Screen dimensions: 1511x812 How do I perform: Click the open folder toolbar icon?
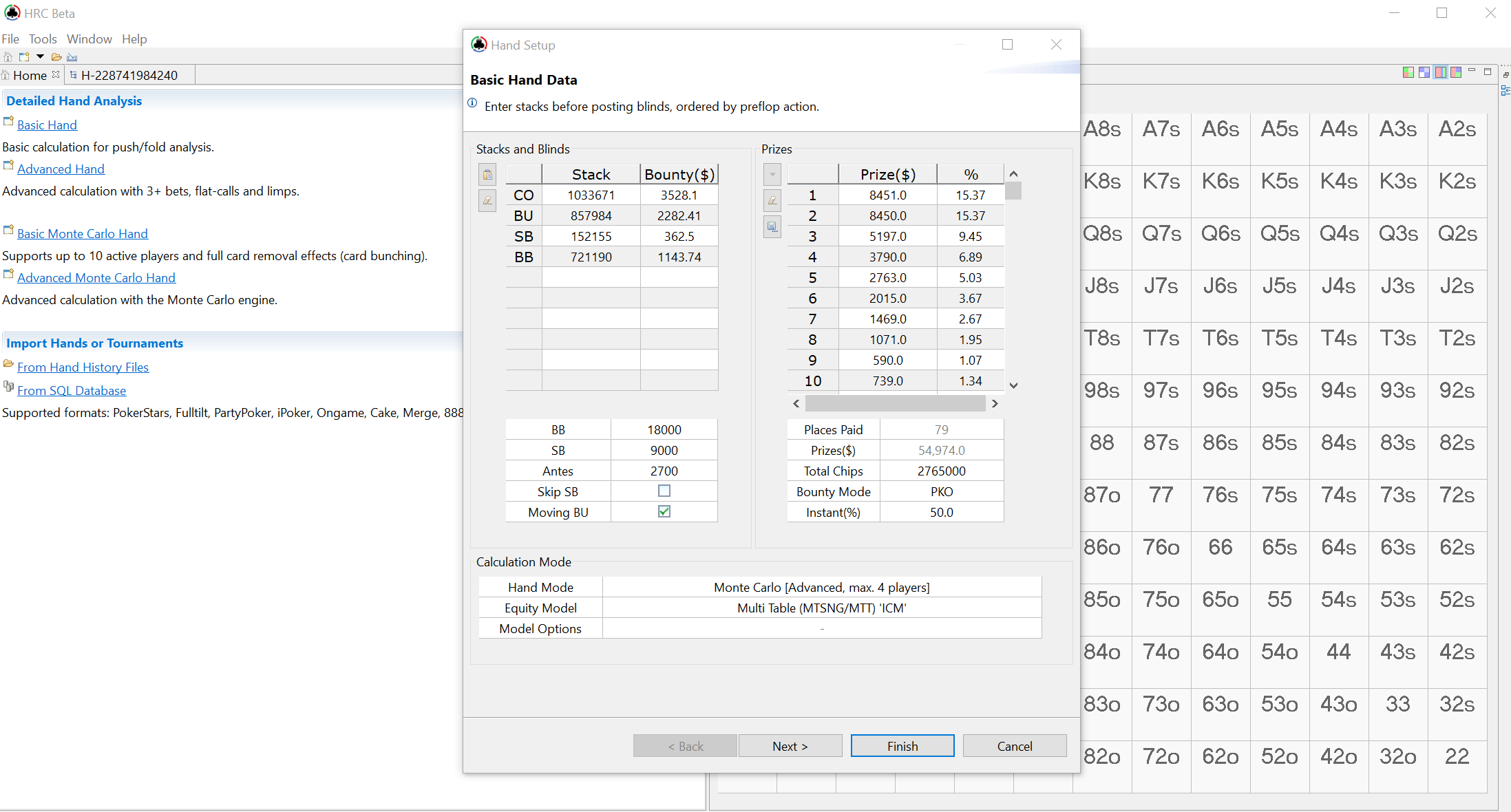pyautogui.click(x=56, y=57)
